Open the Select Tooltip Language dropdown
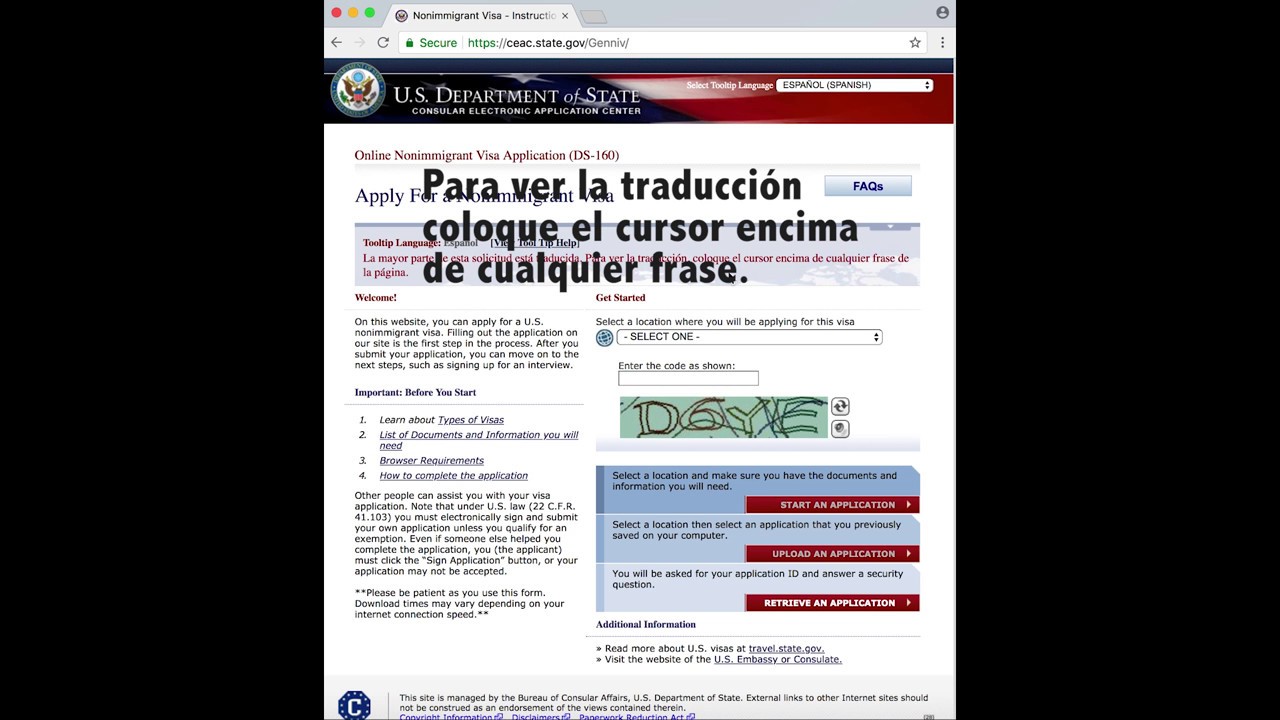 tap(855, 85)
